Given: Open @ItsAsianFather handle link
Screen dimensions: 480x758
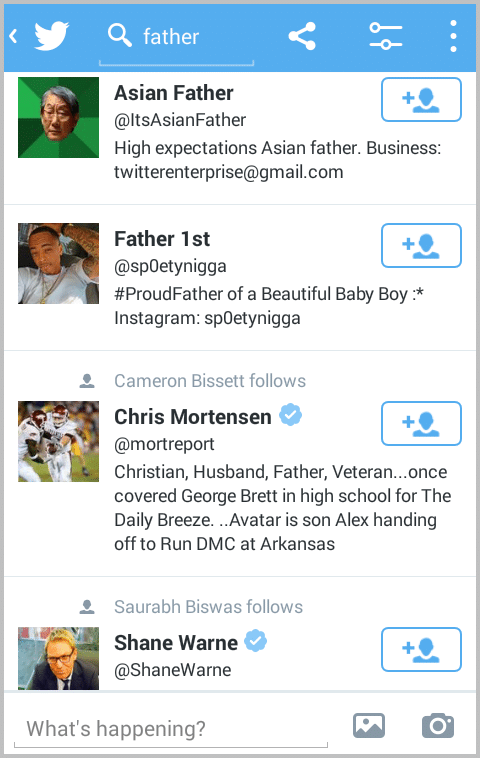Looking at the screenshot, I should click(x=180, y=120).
